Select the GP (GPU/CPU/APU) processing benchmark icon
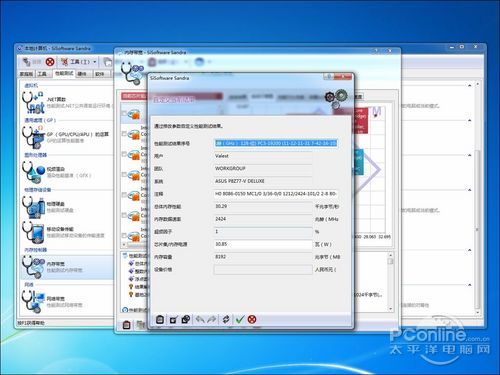 pyautogui.click(x=33, y=137)
